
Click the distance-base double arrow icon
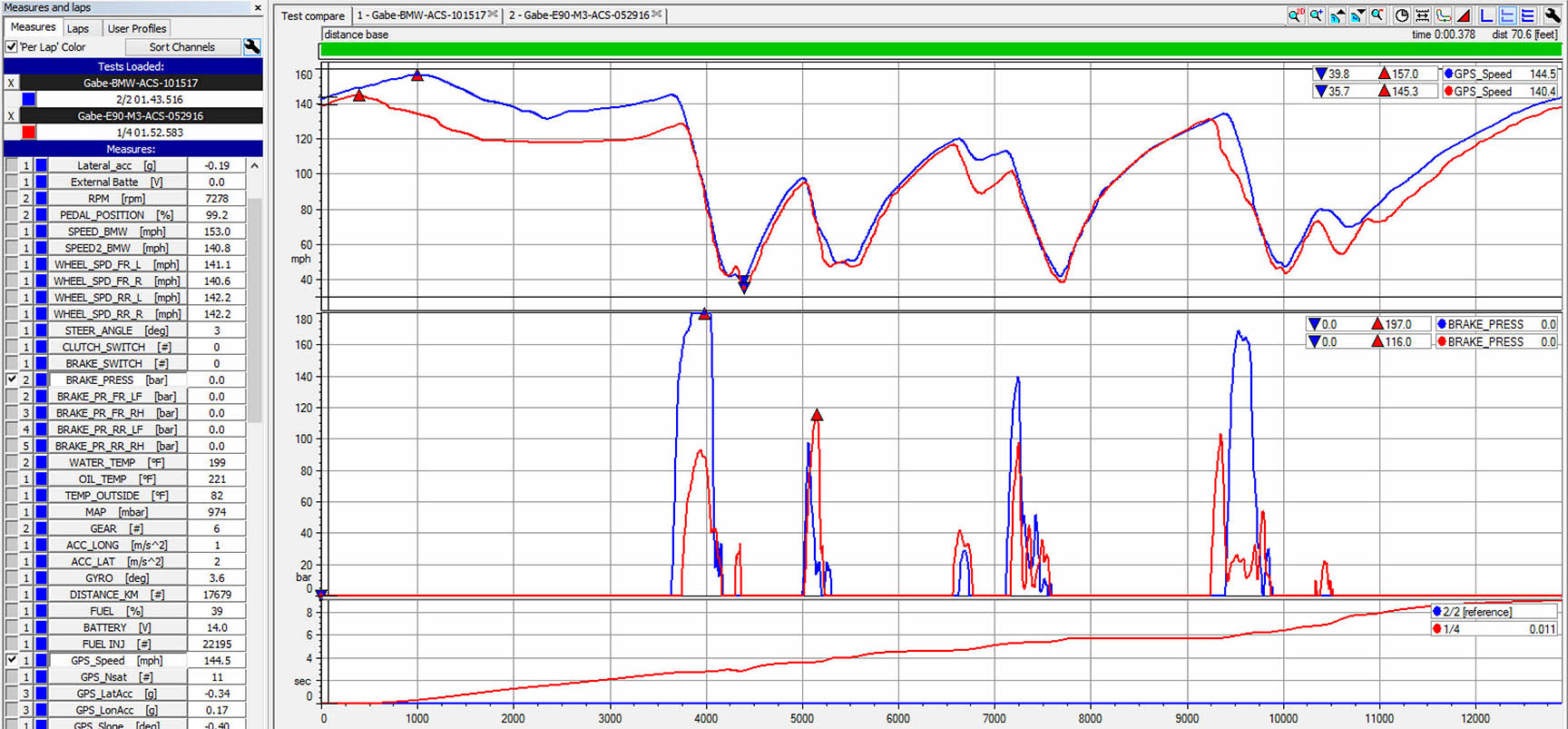tap(1422, 15)
